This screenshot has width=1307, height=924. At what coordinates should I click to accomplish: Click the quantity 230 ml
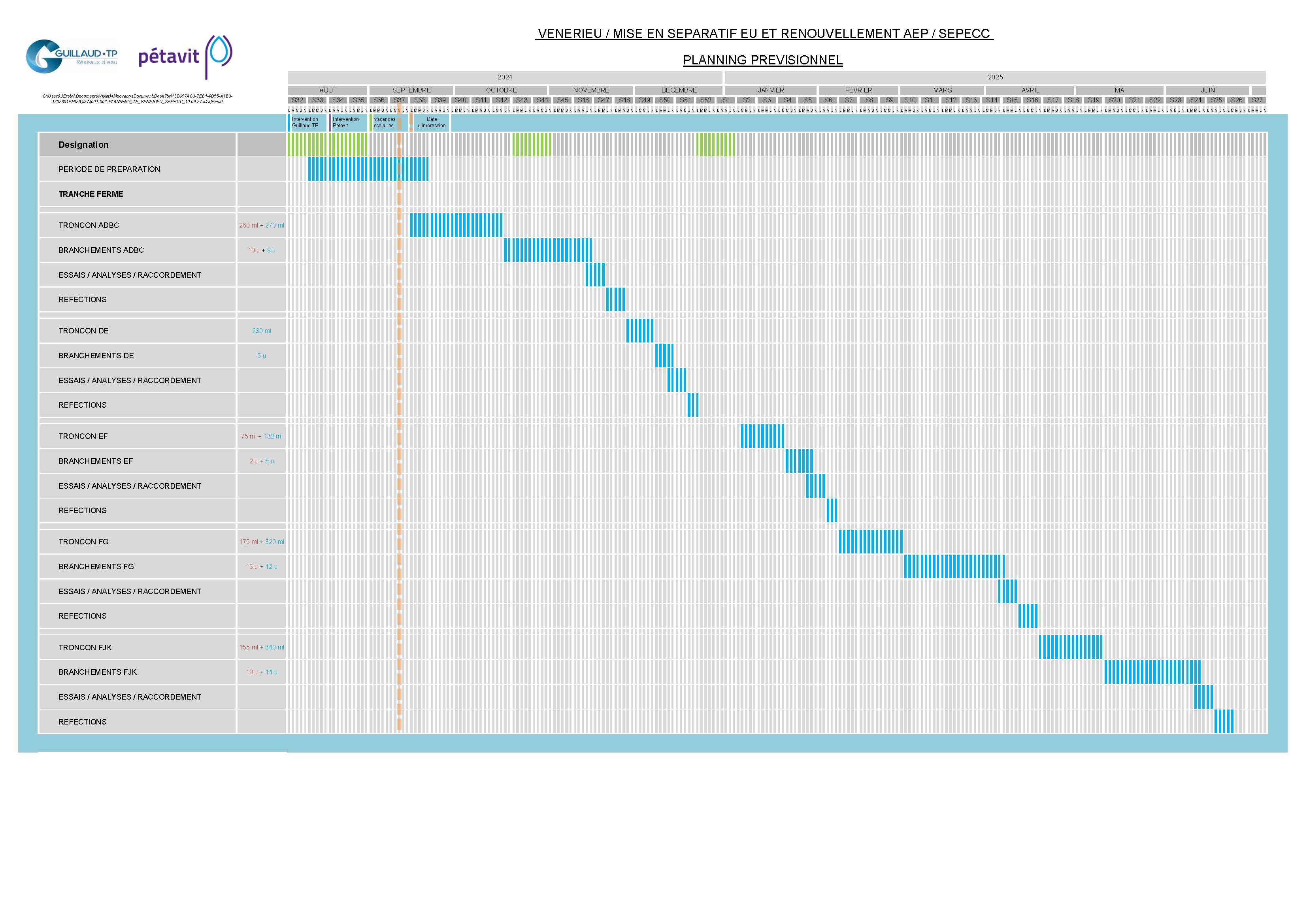tap(261, 331)
